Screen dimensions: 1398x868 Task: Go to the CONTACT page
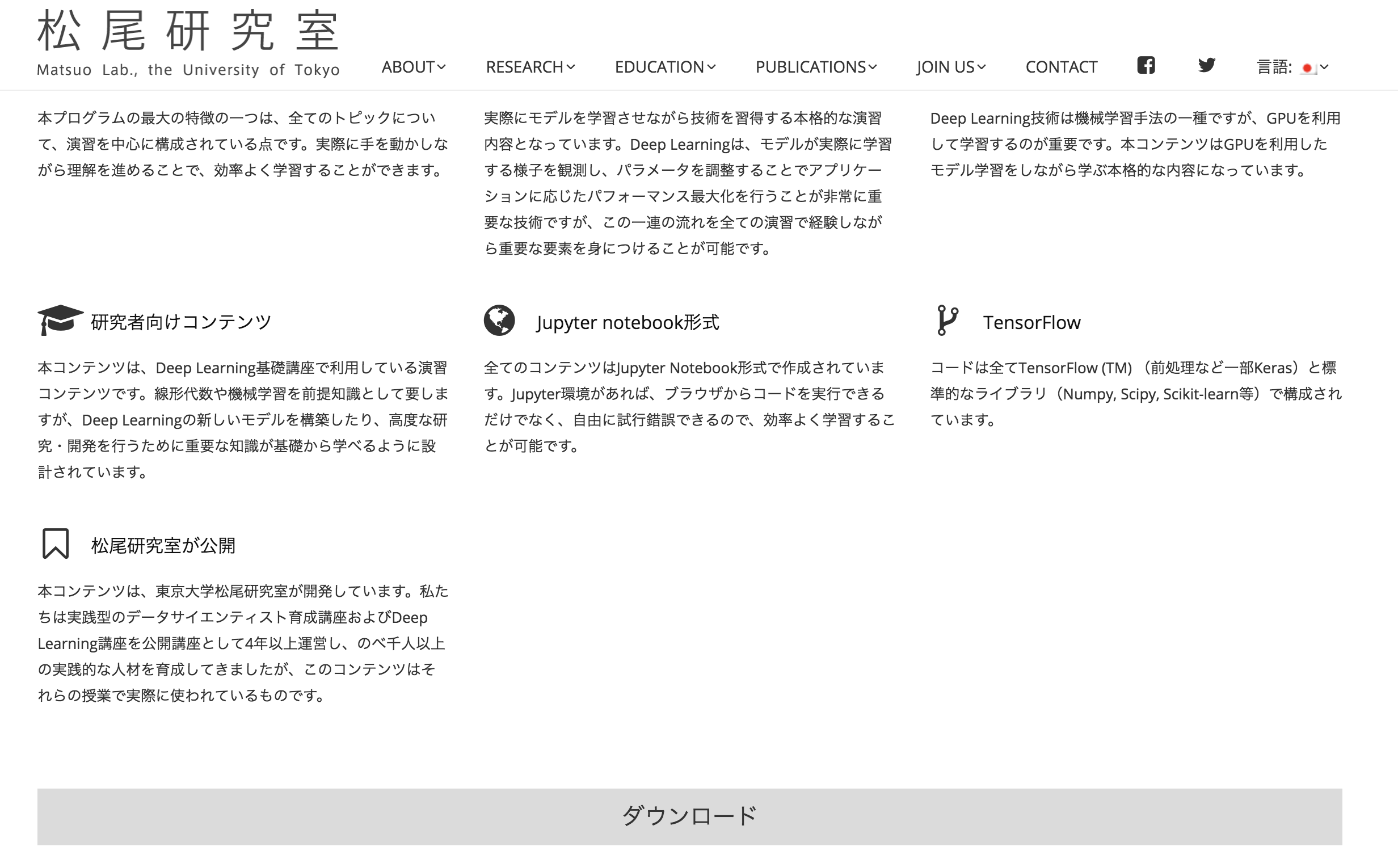point(1061,67)
